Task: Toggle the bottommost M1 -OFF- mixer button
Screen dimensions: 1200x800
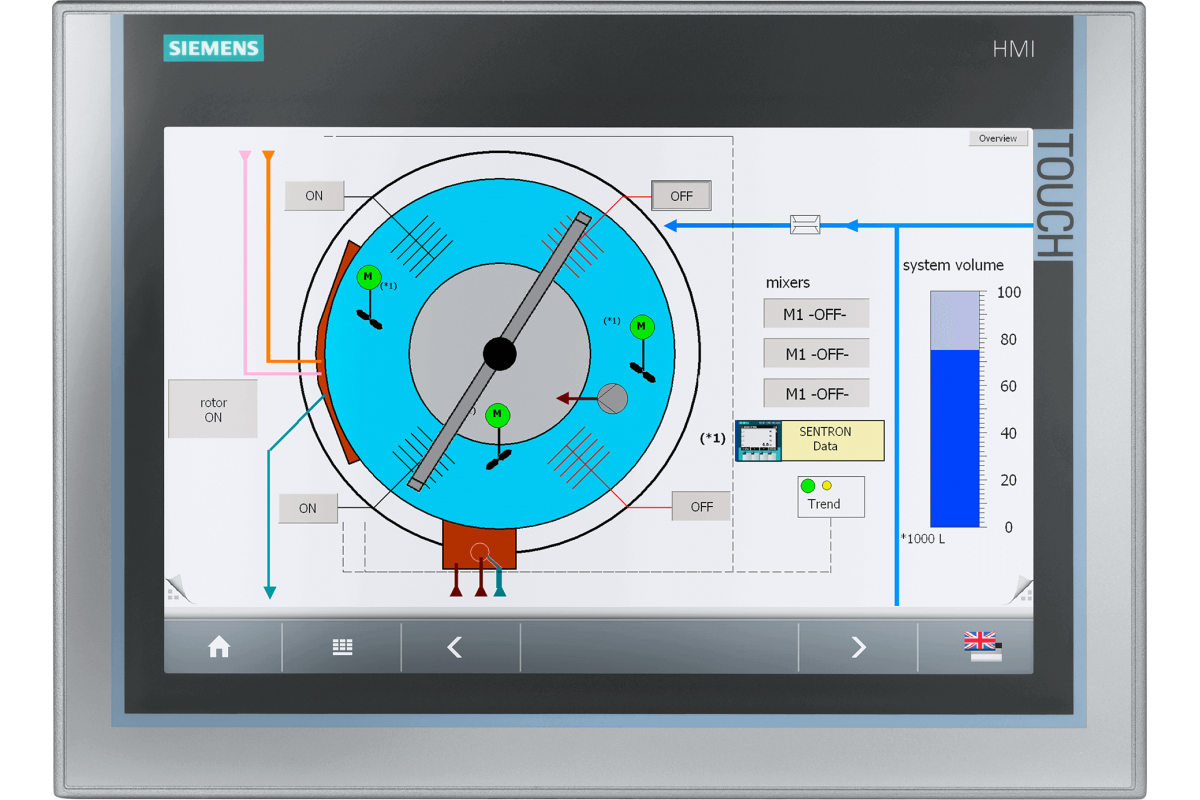Action: (816, 394)
